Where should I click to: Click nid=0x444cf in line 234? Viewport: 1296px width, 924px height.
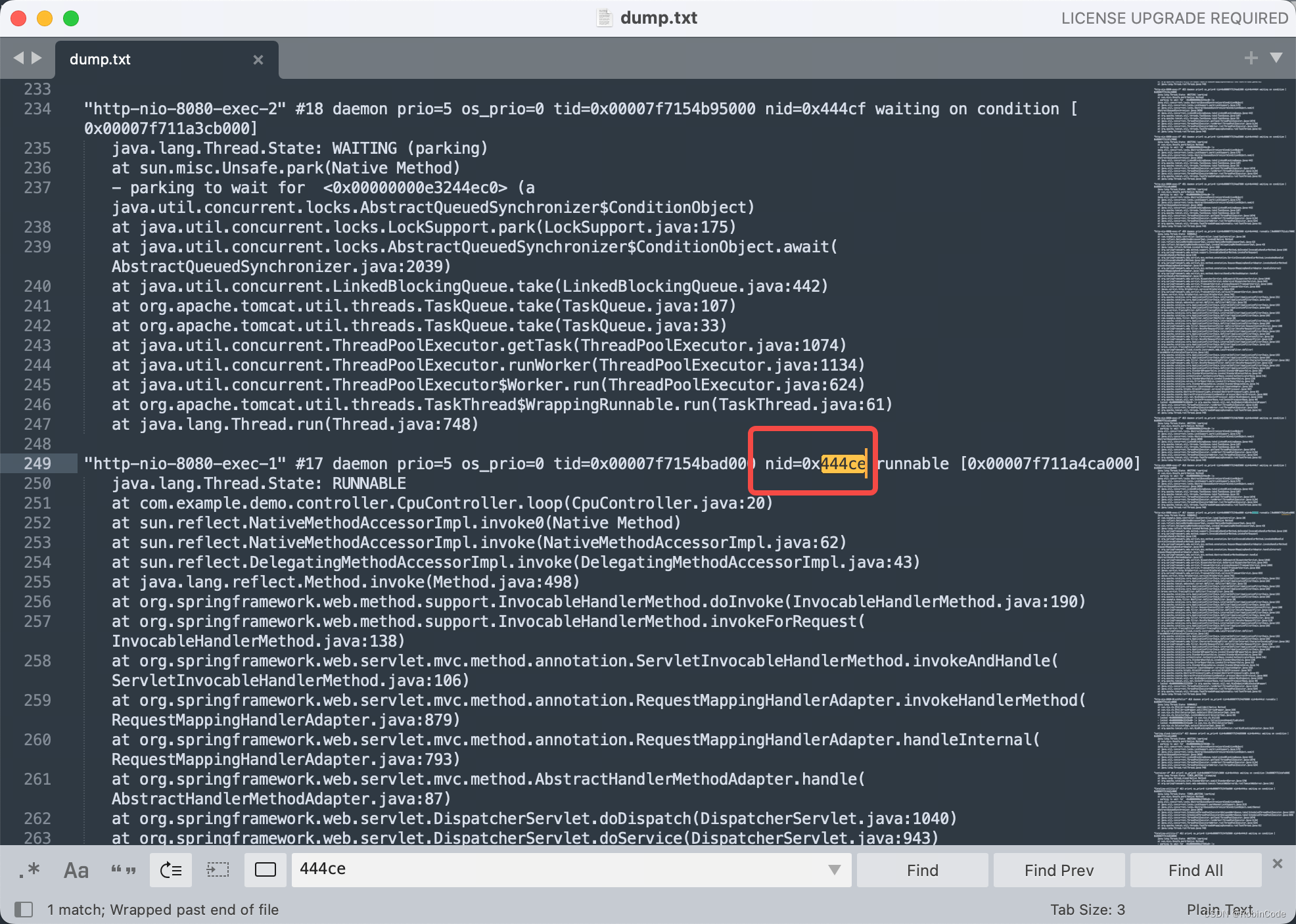815,108
